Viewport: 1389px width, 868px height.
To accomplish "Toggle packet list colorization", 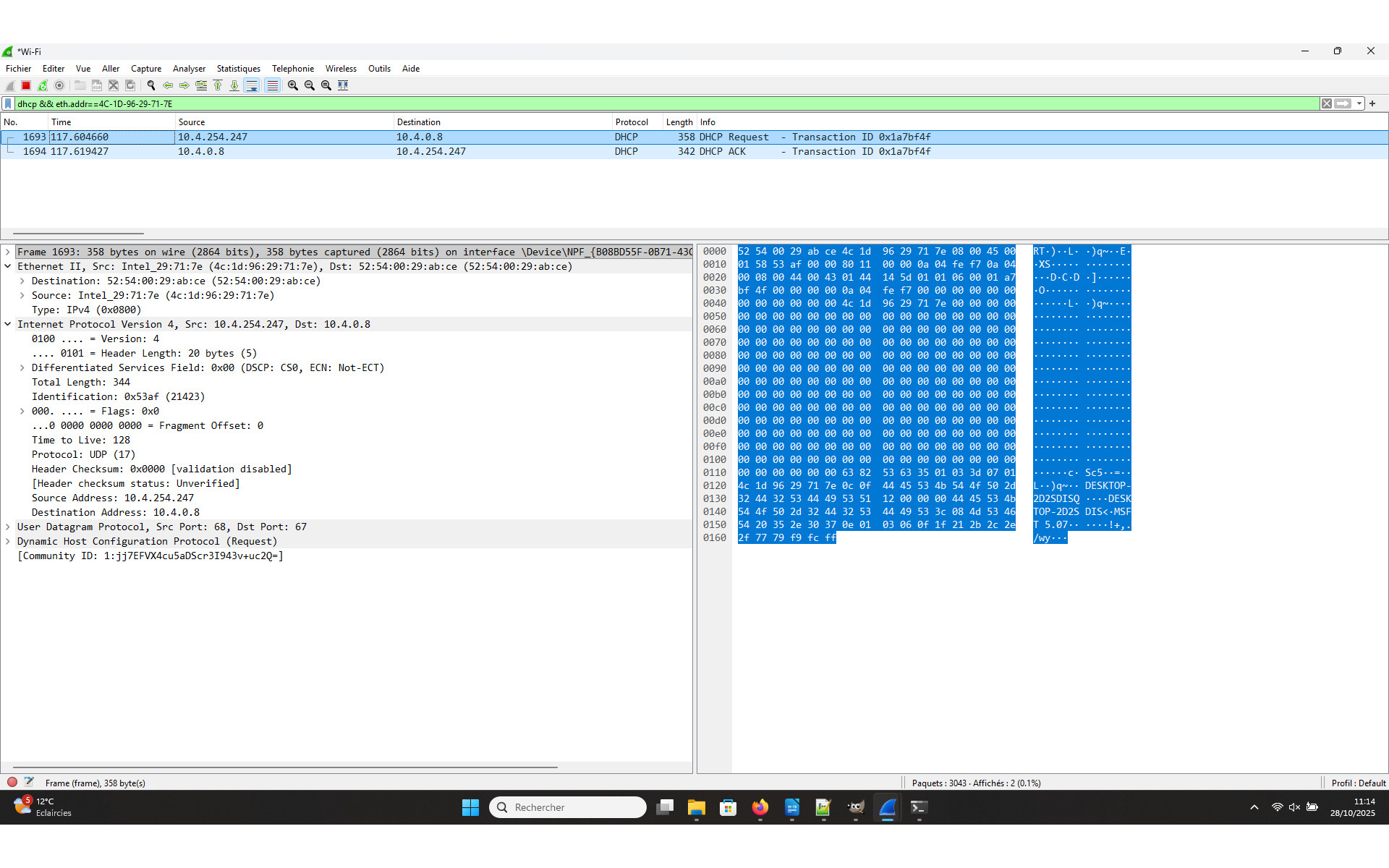I will 273,85.
